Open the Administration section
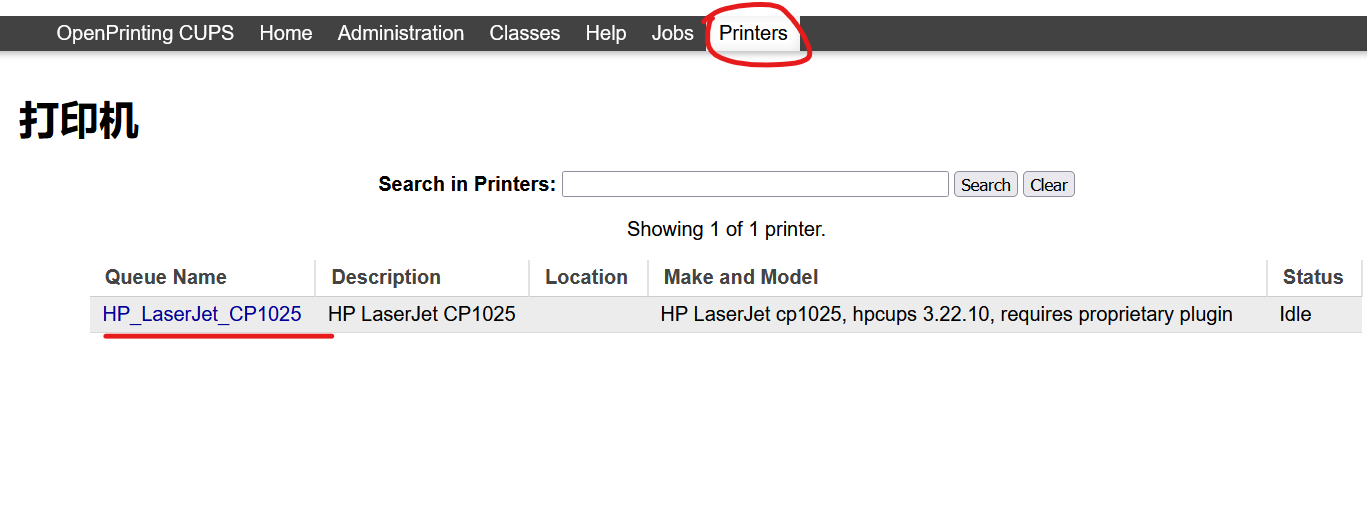This screenshot has height=514, width=1367. (x=401, y=33)
